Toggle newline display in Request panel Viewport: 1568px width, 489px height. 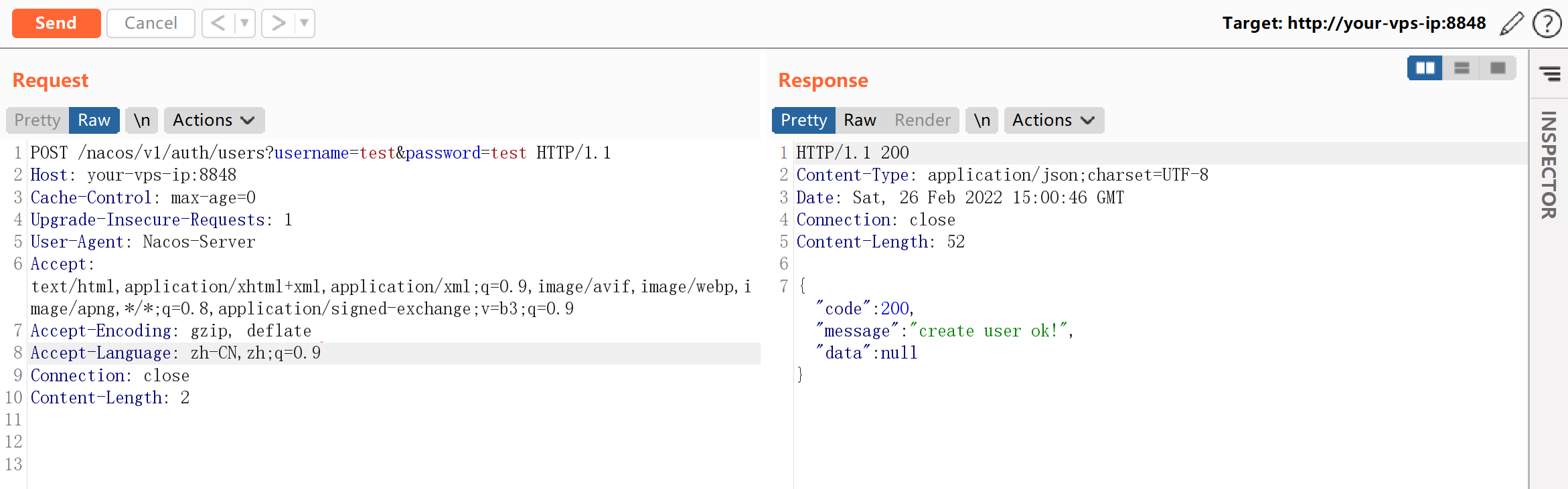click(142, 120)
